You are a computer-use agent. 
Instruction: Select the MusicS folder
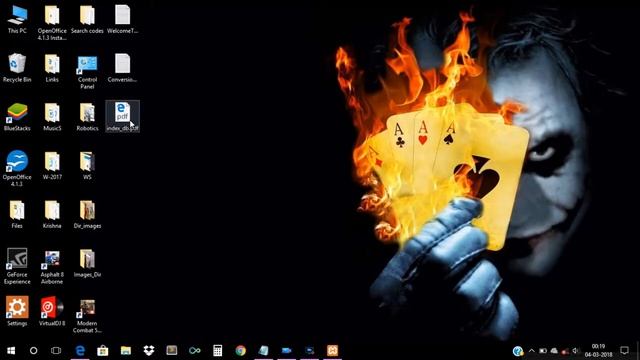pyautogui.click(x=52, y=117)
